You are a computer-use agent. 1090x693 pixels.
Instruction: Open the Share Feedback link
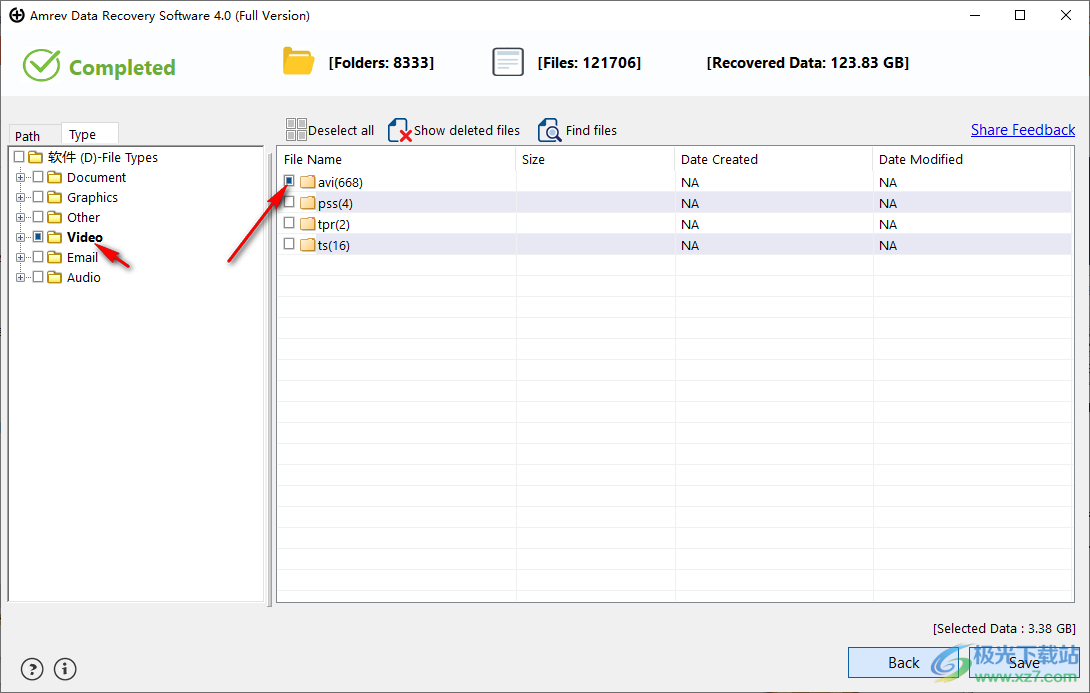(x=1023, y=129)
